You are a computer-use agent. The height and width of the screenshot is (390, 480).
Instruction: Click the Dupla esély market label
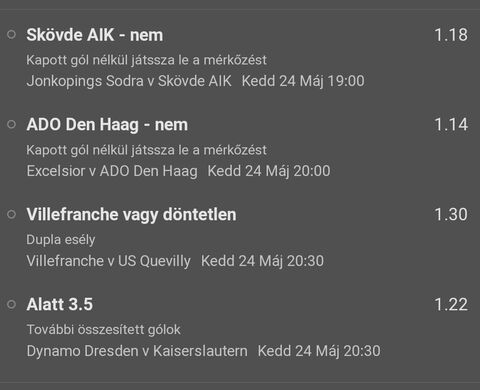coord(61,240)
